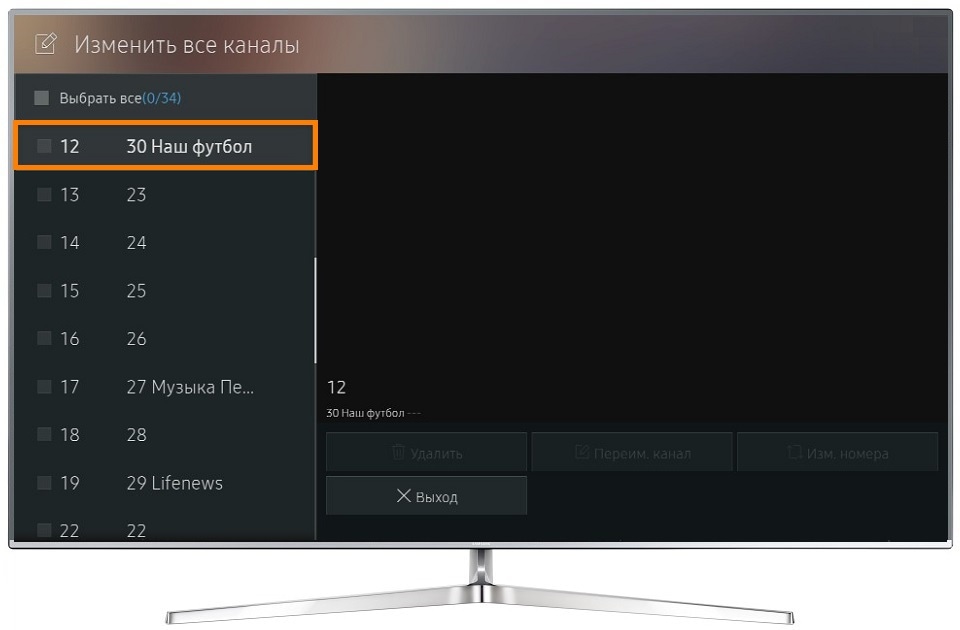Image resolution: width=960 pixels, height=630 pixels.
Task: Select the checkbox for channel 15
Action: point(44,290)
